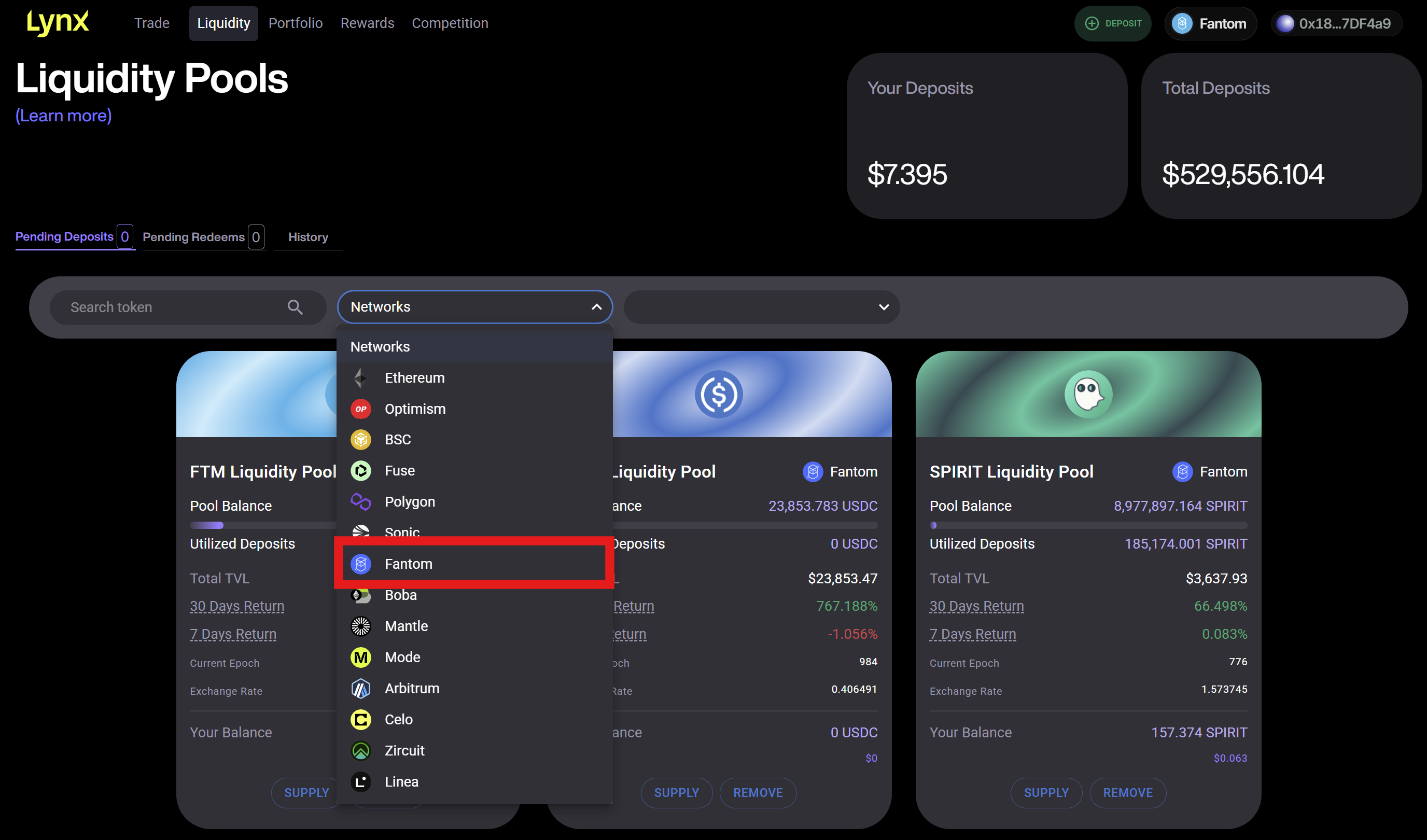Click REMOVE on SPIRIT Liquidity Pool
This screenshot has height=840, width=1427.
pyautogui.click(x=1127, y=792)
